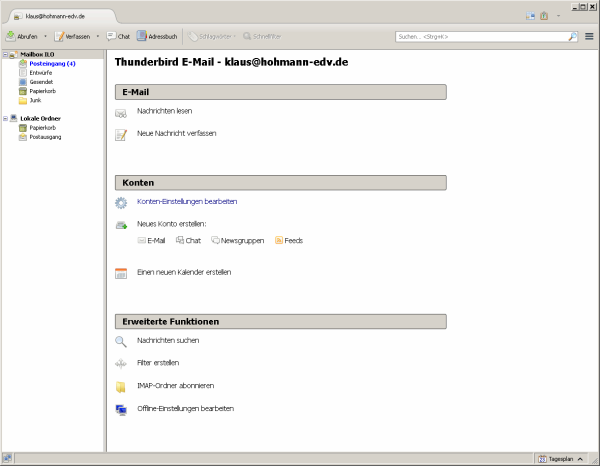Click the Lokale Ordner computer icon
Screen dimensions: 600x466
14,118
